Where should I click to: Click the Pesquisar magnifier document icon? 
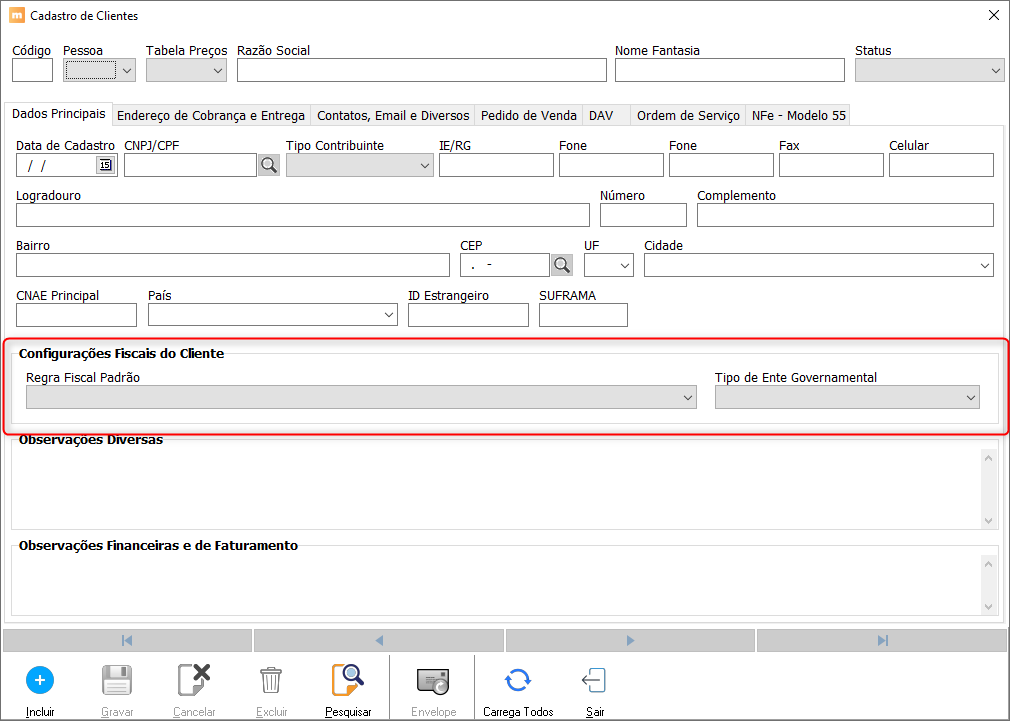click(x=348, y=681)
